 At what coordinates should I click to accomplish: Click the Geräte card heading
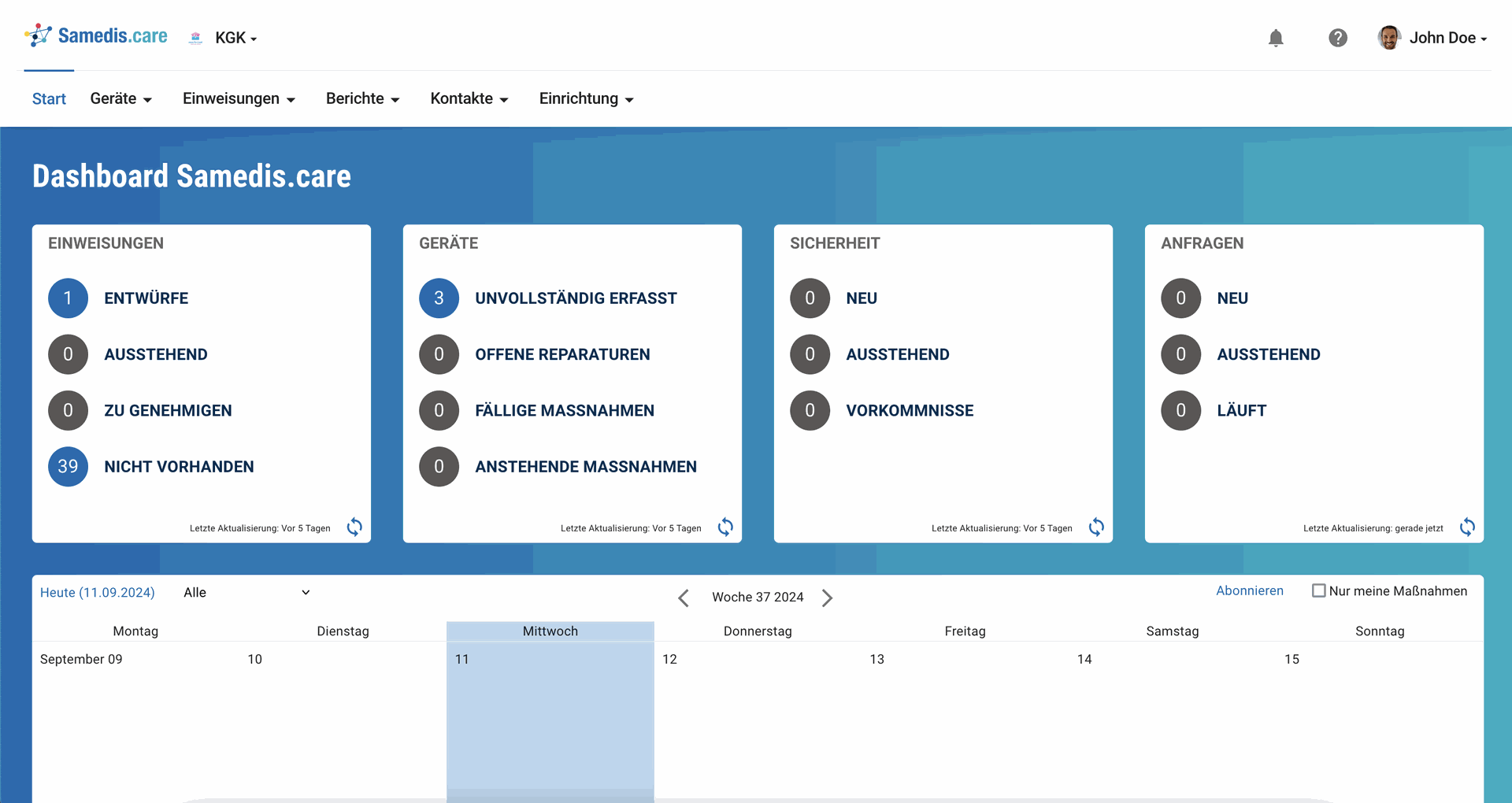click(x=448, y=243)
